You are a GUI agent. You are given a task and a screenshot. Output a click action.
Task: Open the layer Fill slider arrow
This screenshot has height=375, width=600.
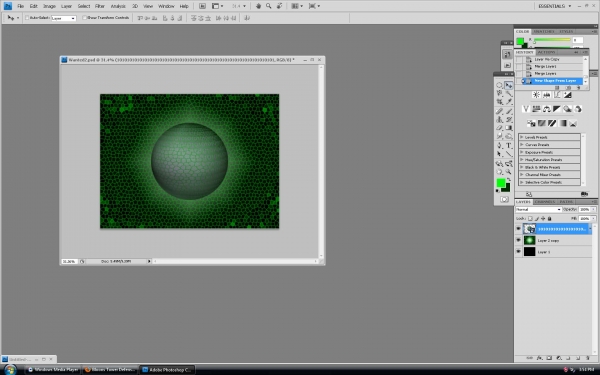[x=593, y=218]
